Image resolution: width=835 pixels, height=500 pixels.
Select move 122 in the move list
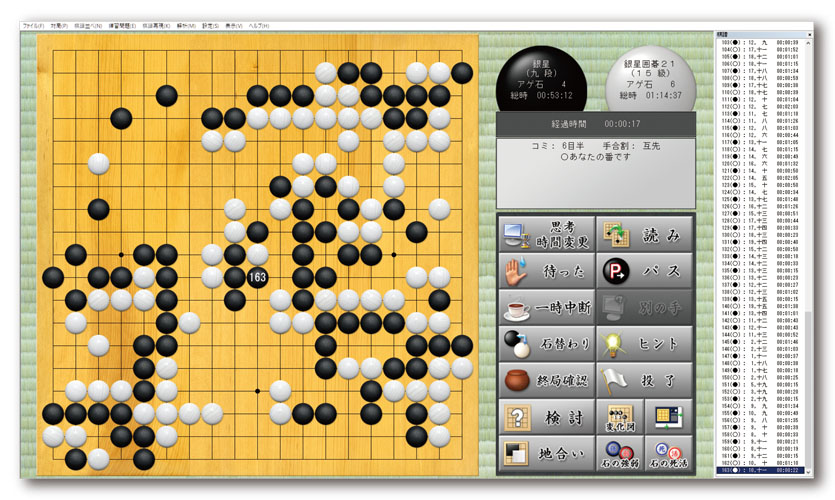(760, 178)
